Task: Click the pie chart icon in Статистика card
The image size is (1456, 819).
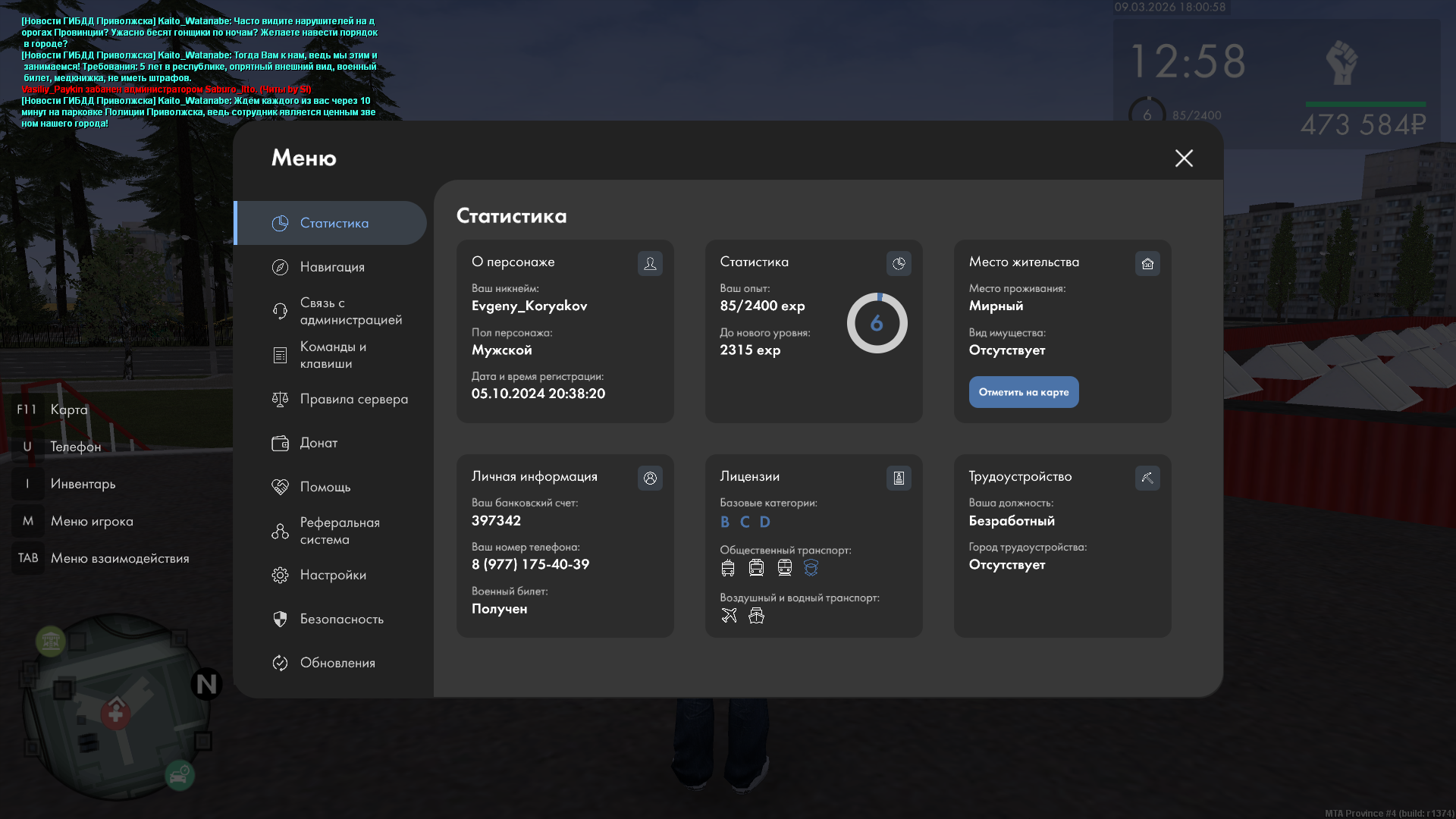Action: [x=899, y=263]
